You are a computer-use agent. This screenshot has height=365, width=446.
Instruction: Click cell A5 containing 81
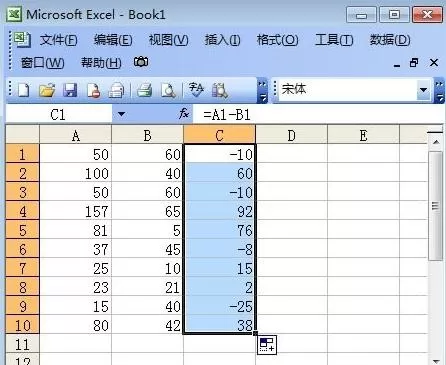76,230
